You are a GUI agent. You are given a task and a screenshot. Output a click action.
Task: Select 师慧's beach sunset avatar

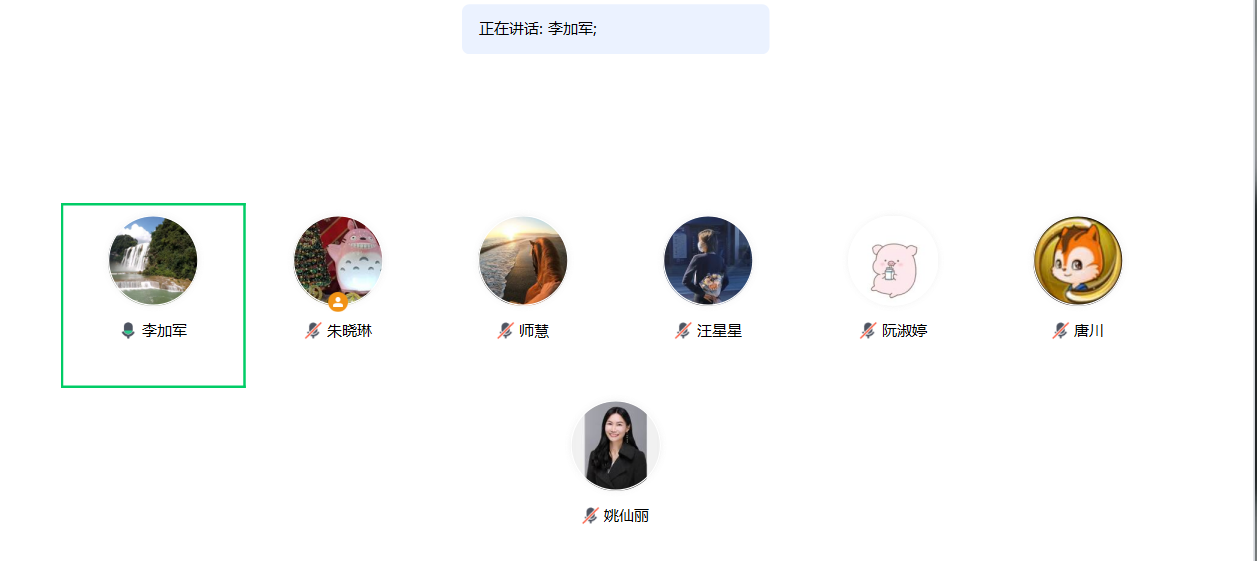pos(523,260)
